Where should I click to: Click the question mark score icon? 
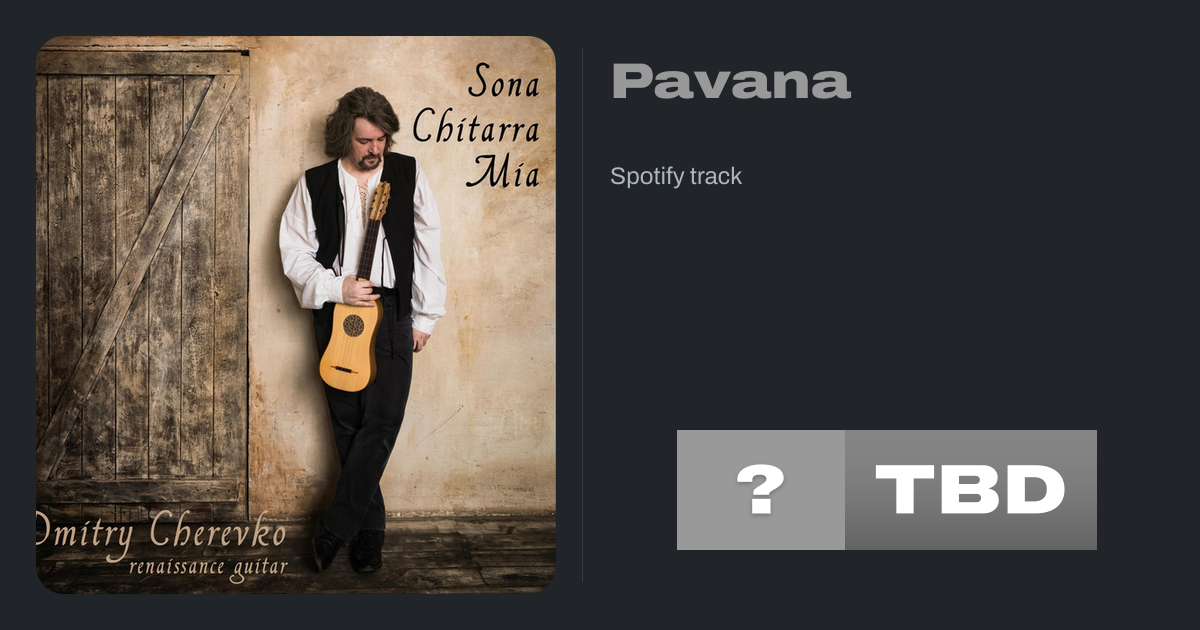point(761,490)
